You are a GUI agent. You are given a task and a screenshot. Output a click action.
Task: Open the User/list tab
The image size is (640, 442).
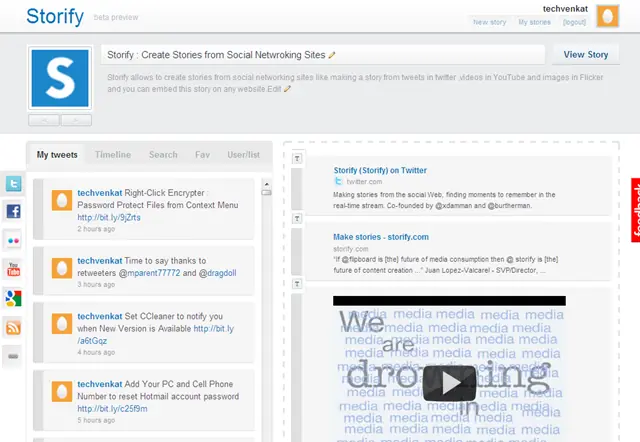244,155
